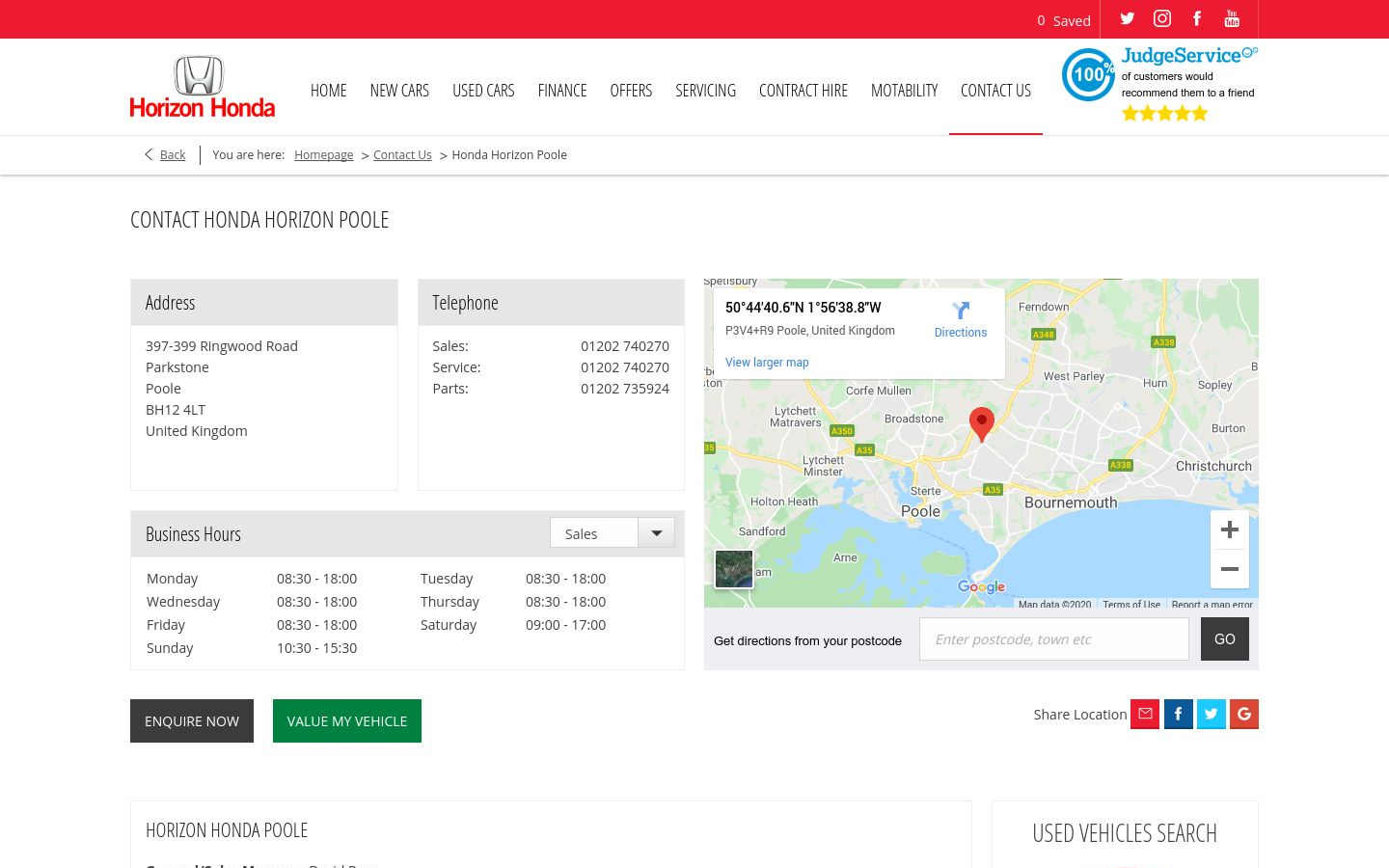Click the Horizon Honda logo

(203, 87)
